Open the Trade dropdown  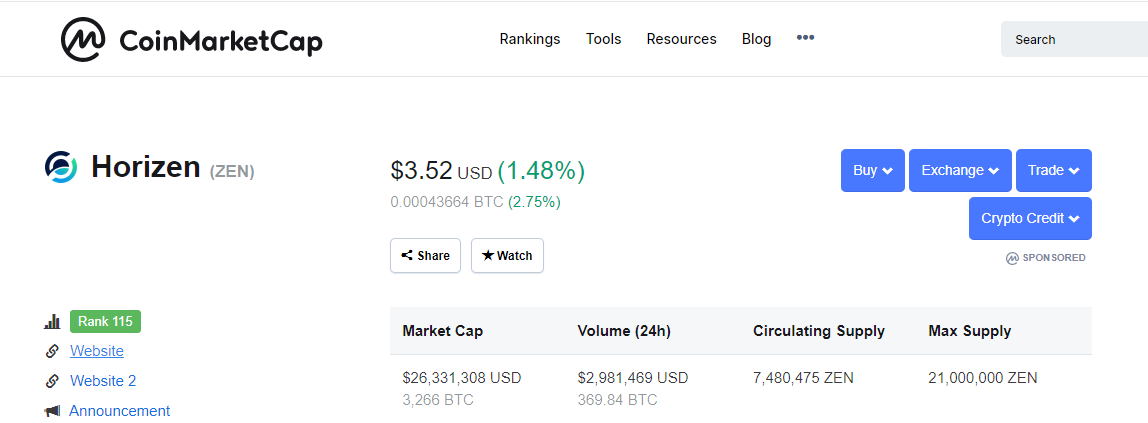1053,170
